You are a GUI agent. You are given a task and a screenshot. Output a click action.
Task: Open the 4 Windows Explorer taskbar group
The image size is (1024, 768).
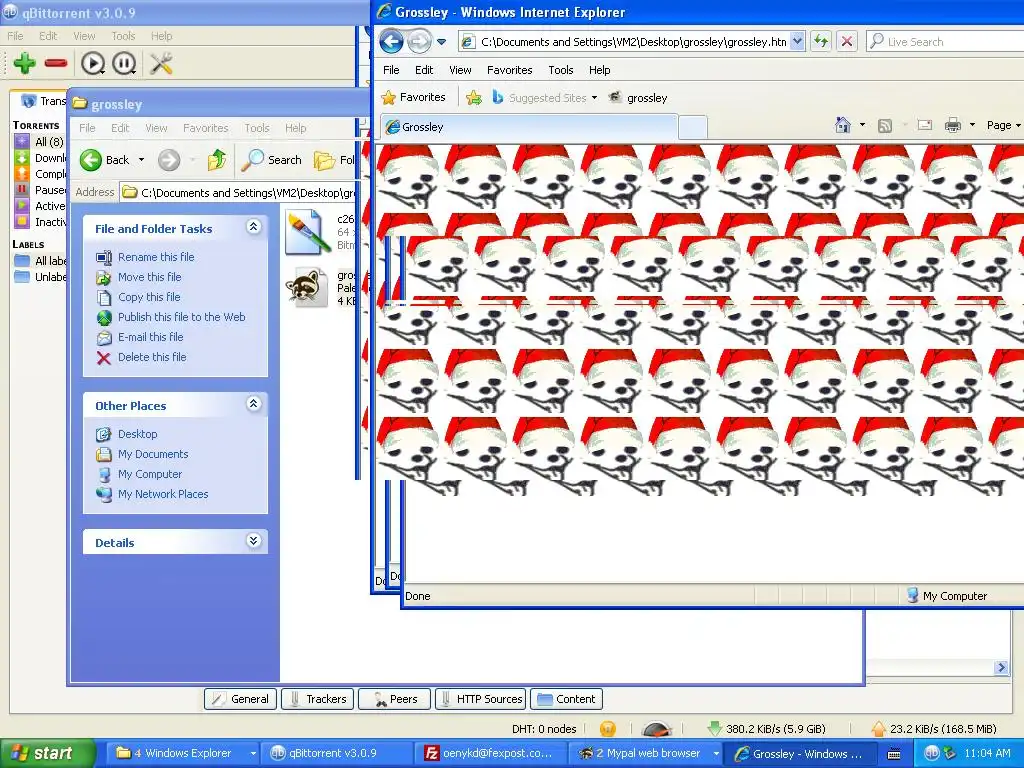[x=185, y=754]
